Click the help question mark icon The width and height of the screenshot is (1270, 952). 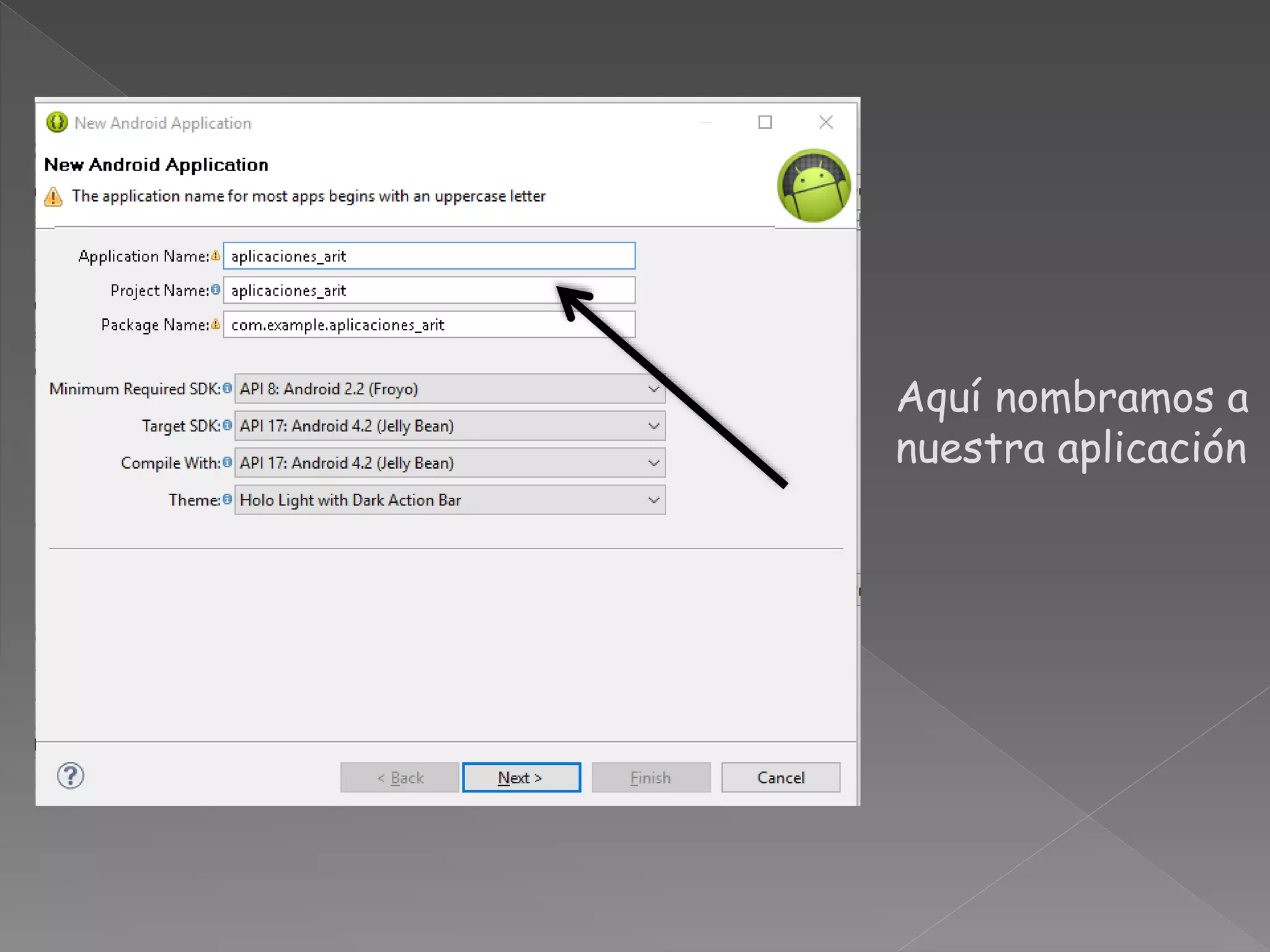click(x=71, y=775)
